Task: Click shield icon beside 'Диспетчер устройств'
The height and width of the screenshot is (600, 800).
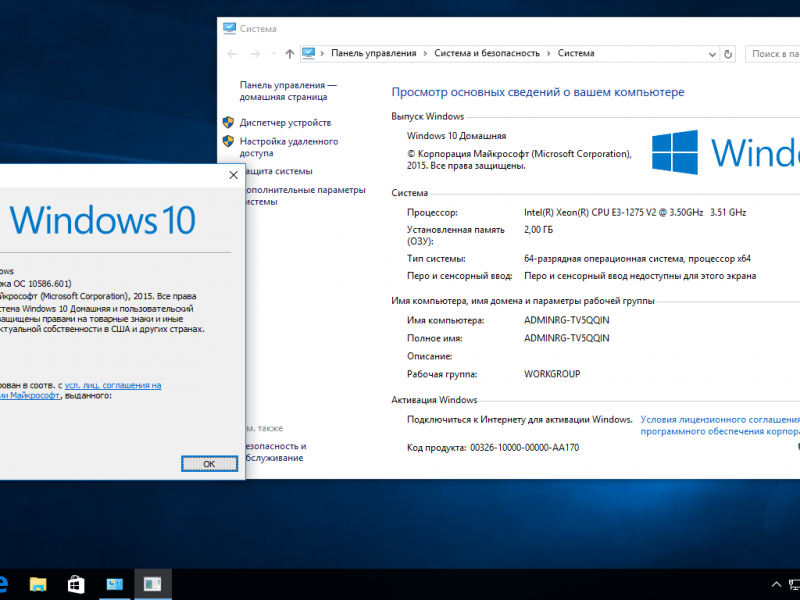Action: click(228, 122)
